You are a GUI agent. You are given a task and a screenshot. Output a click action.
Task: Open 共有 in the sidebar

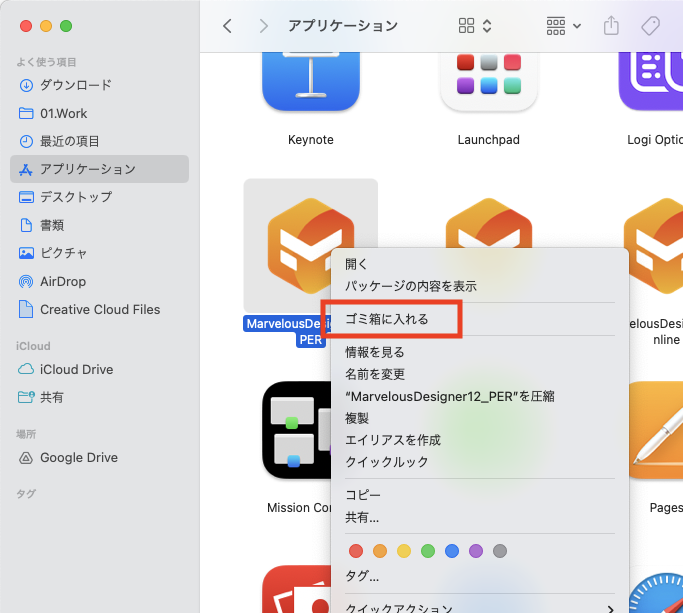[x=99, y=397]
